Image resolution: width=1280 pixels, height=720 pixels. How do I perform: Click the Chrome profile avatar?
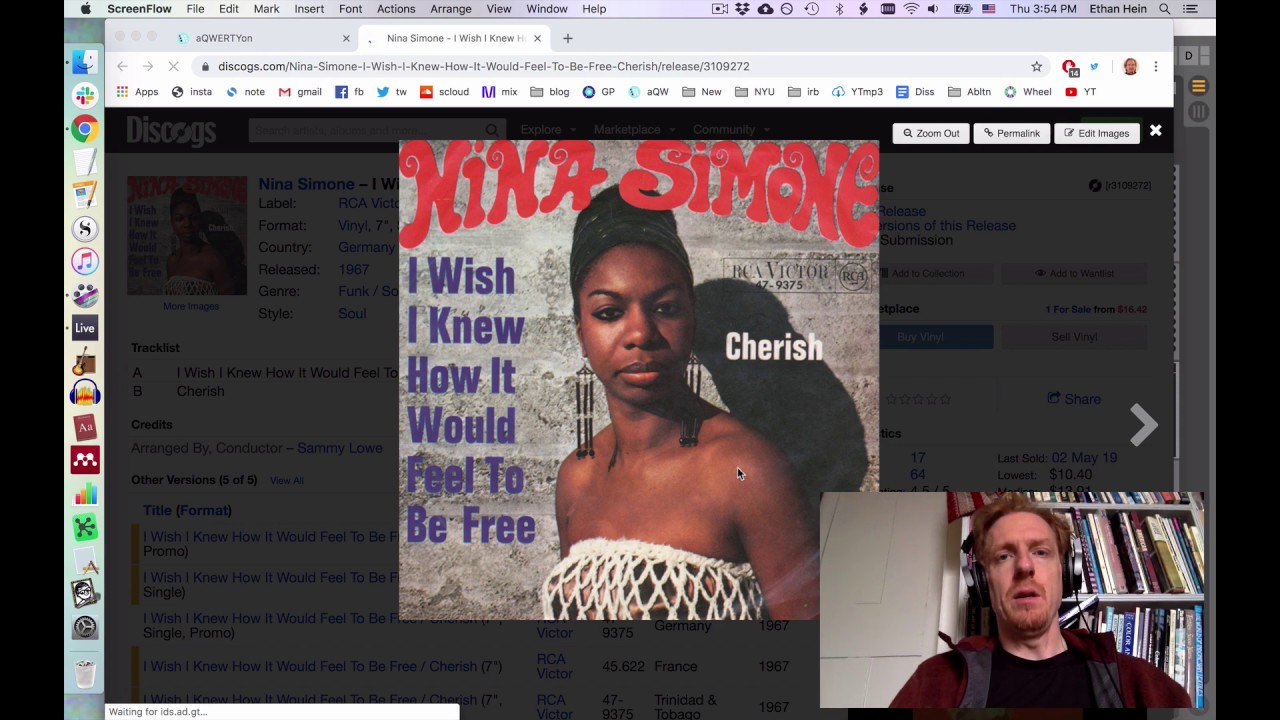[1130, 66]
